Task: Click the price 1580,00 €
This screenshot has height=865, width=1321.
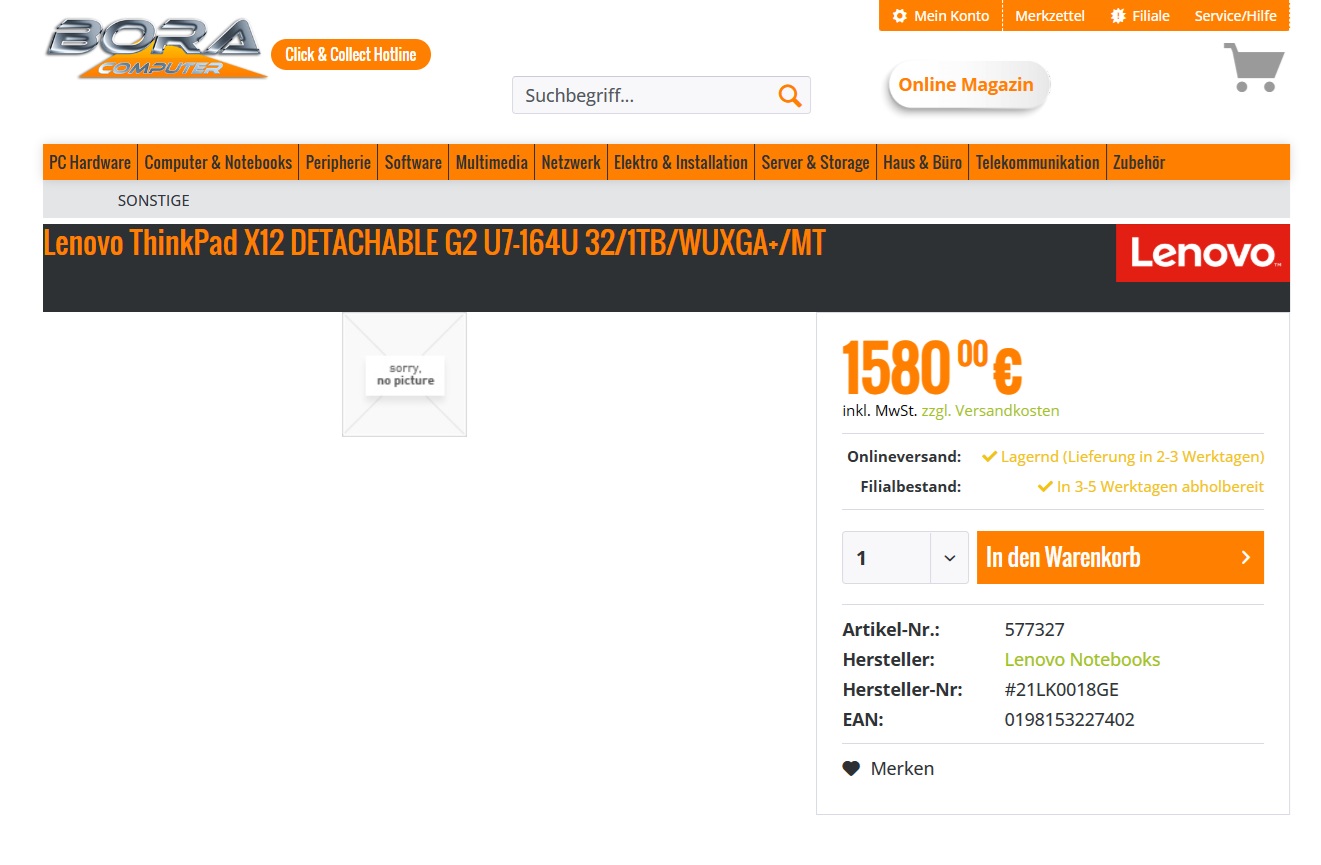Action: pos(932,368)
